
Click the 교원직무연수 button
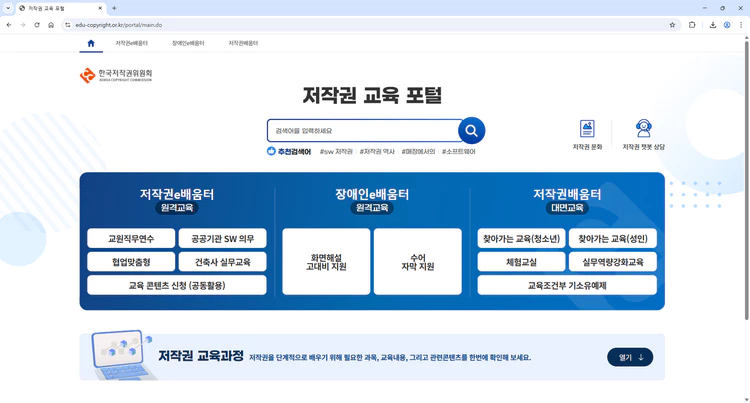tap(131, 239)
